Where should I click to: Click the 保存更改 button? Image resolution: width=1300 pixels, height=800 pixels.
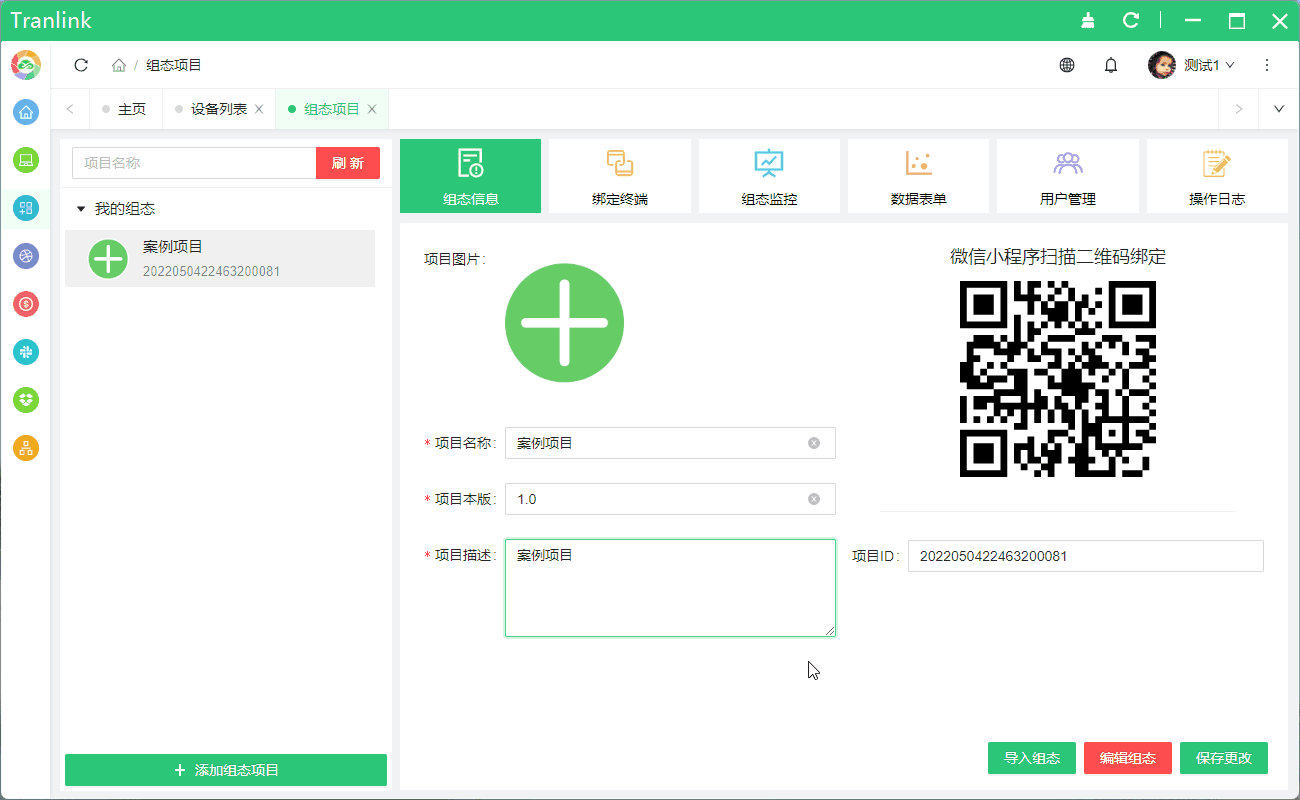tap(1224, 758)
